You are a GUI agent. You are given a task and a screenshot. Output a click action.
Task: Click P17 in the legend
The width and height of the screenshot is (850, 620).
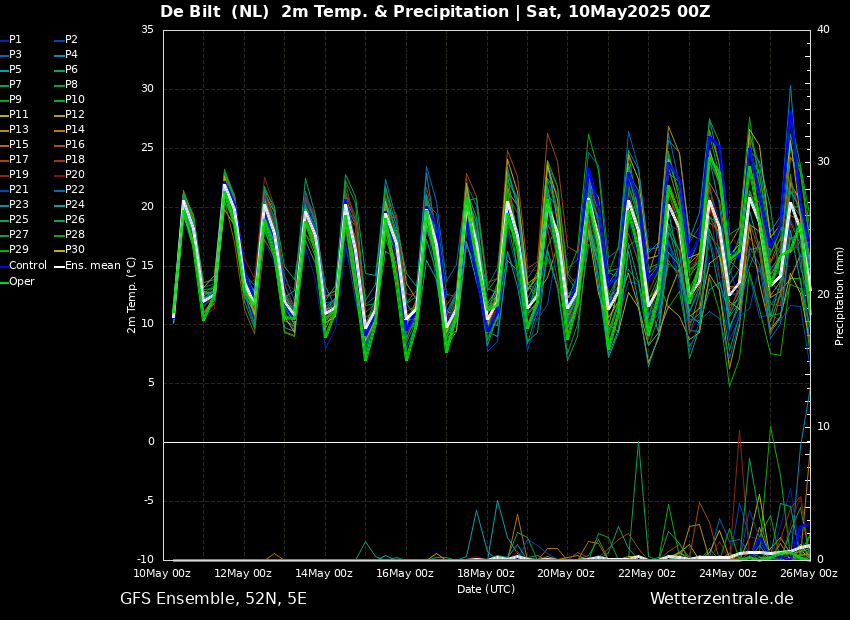(x=14, y=159)
